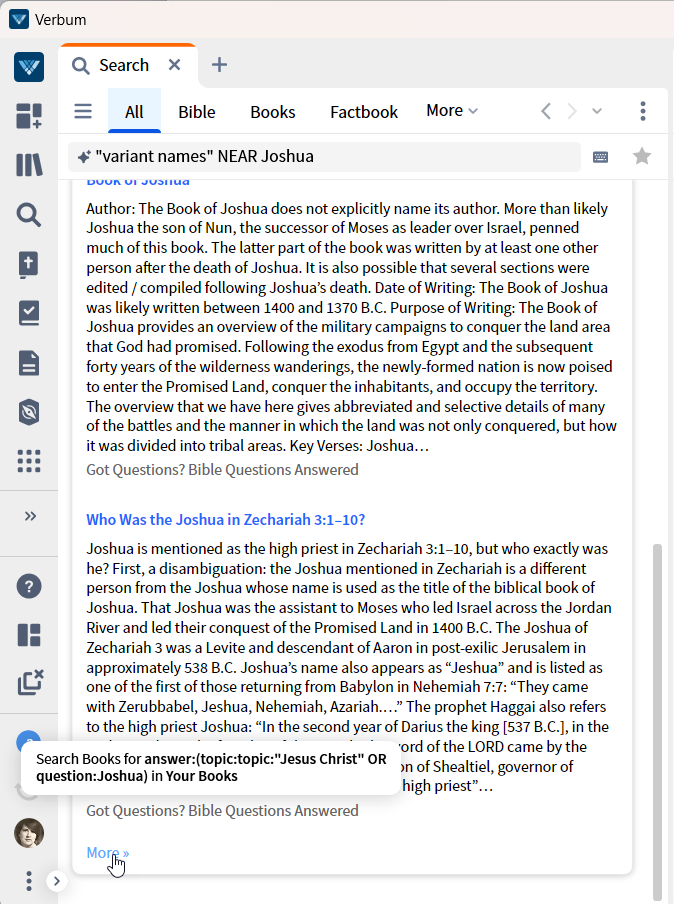Click the small right chevron circle button

pos(57,881)
